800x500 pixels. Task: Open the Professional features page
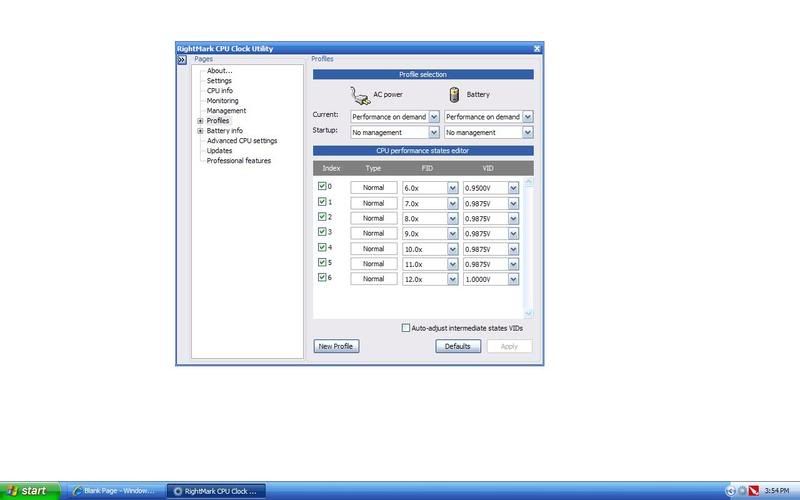[239, 160]
